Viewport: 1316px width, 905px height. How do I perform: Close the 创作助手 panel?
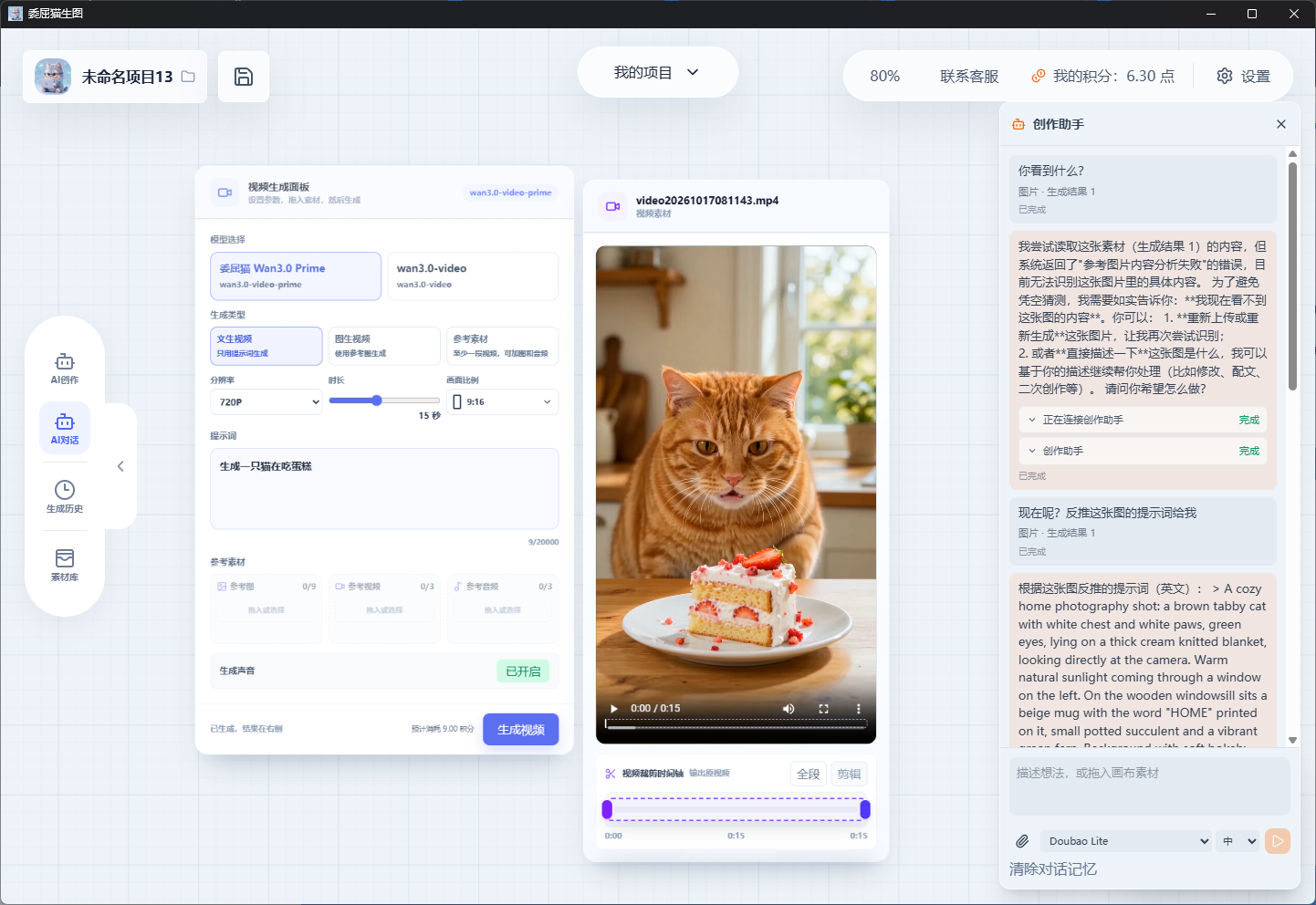coord(1281,124)
